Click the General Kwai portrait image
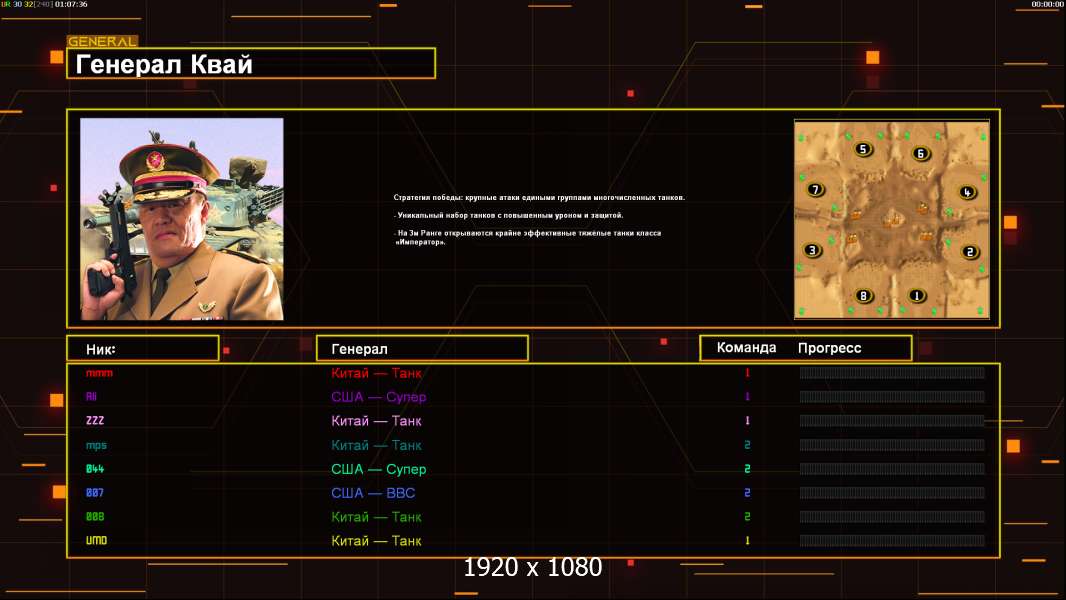This screenshot has height=600, width=1066. point(182,219)
